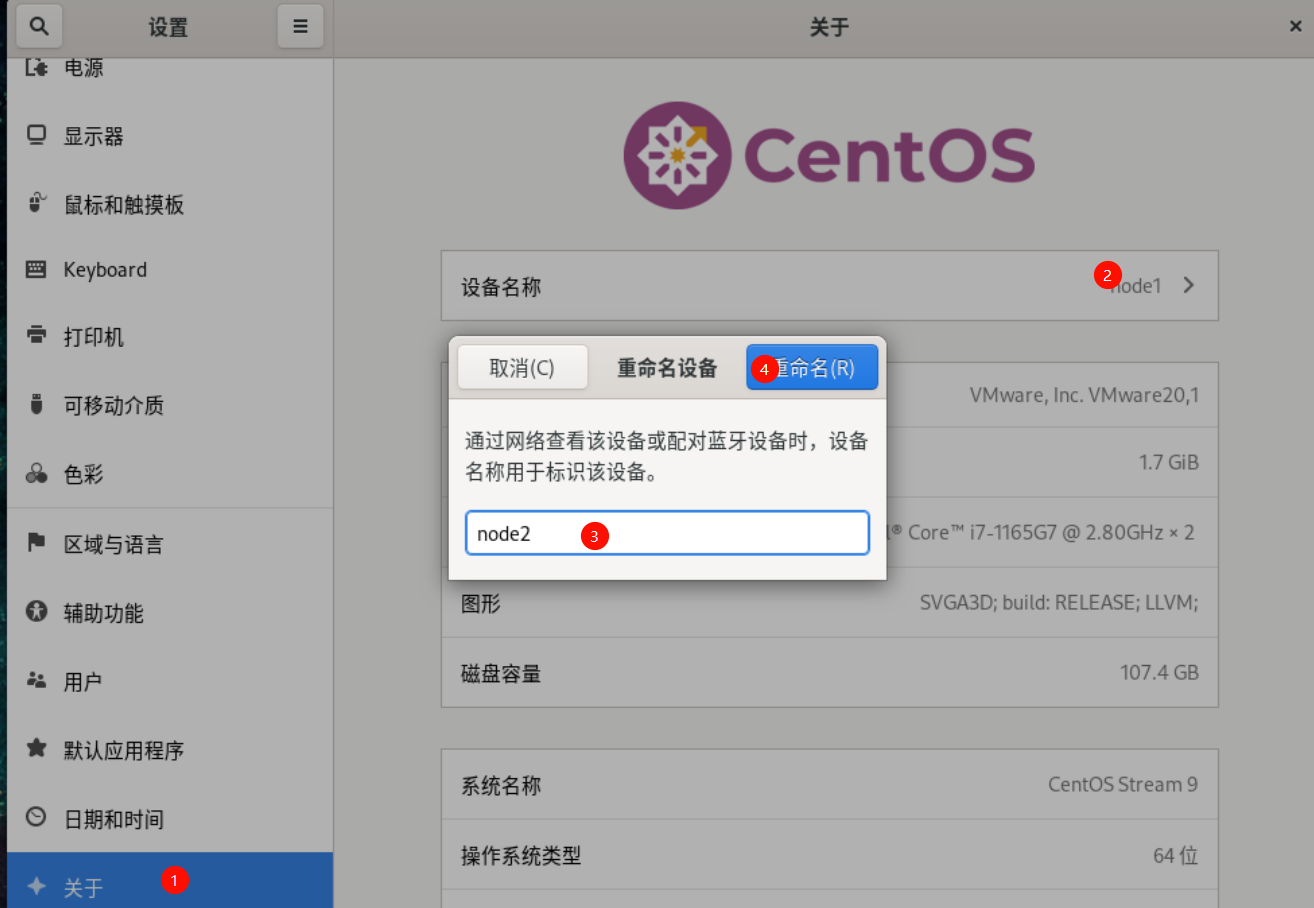Click the 重命名设备 dialog title
The image size is (1314, 908).
pyautogui.click(x=667, y=368)
